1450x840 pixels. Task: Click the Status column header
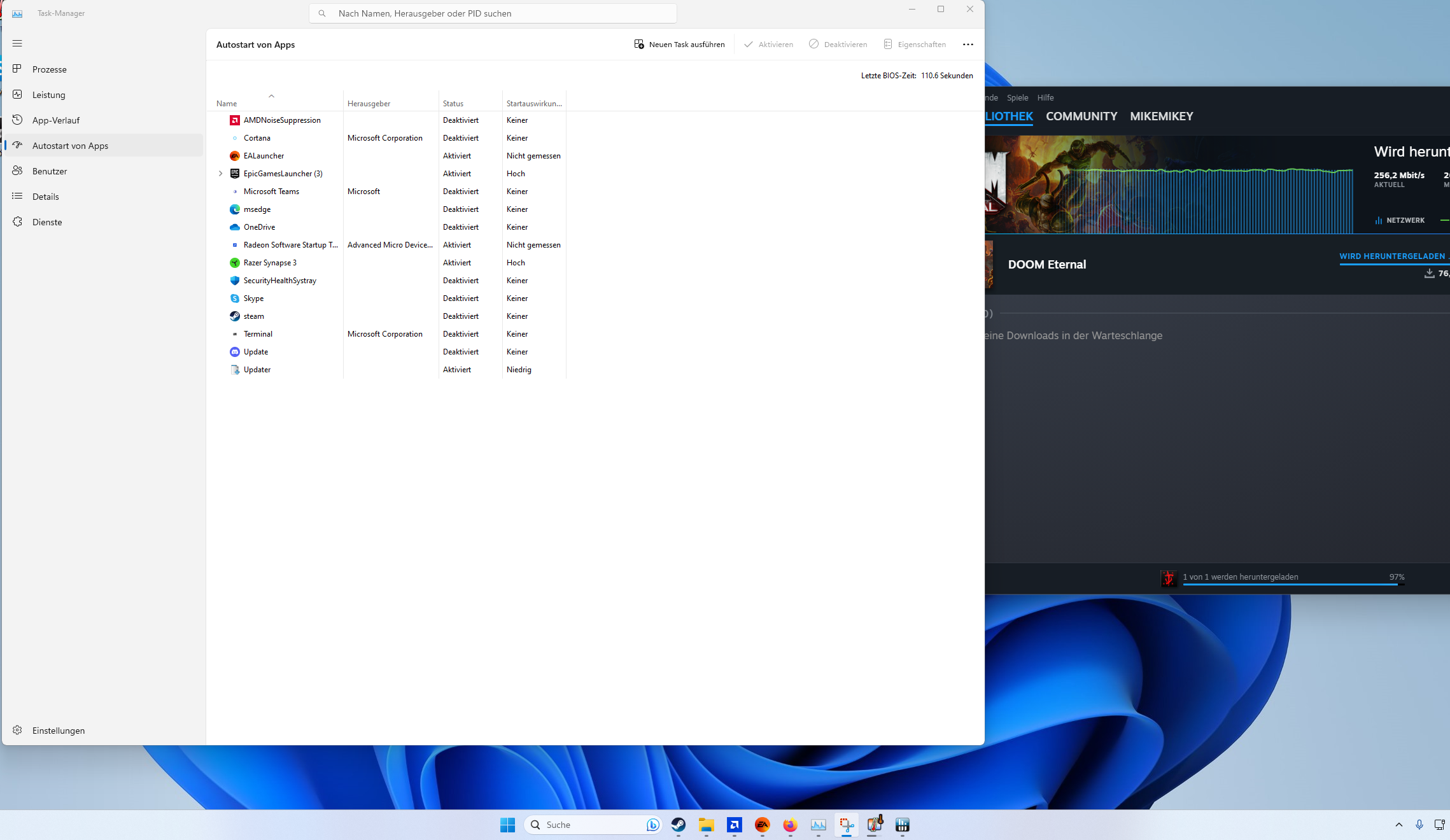pos(453,104)
